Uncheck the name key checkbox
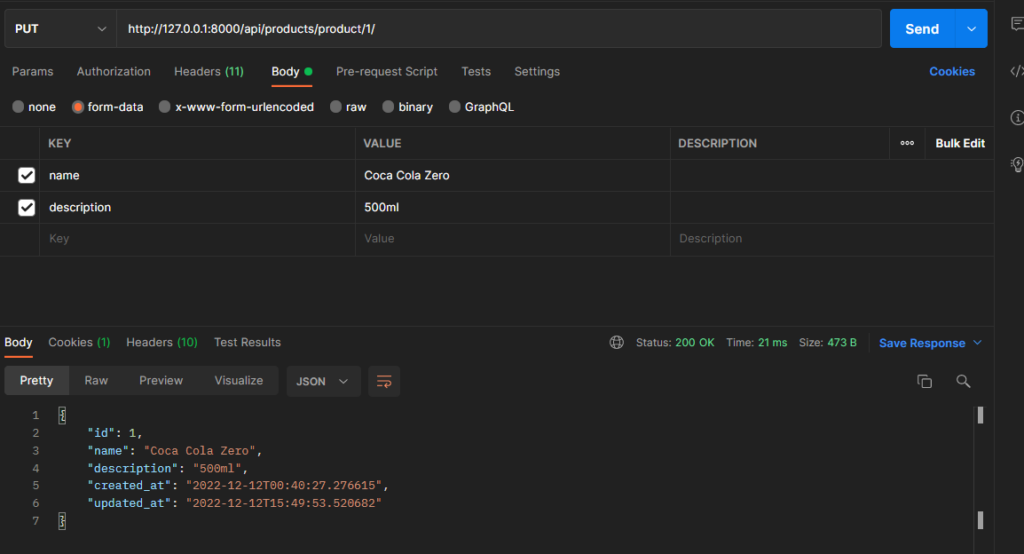This screenshot has height=554, width=1024. pyautogui.click(x=27, y=176)
